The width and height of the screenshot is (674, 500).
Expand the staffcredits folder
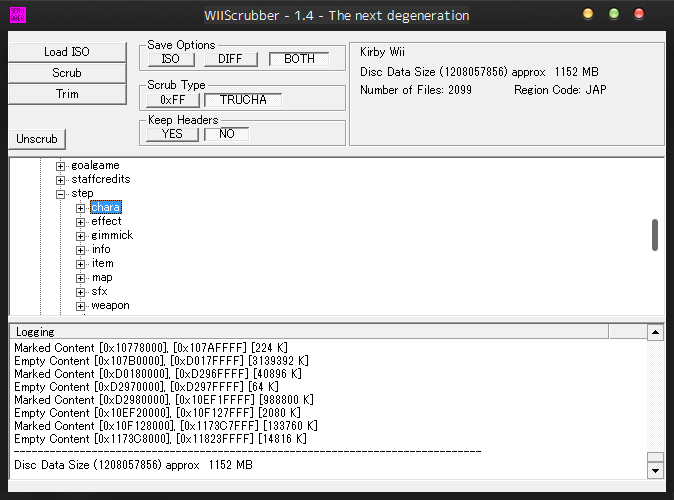tap(61, 180)
